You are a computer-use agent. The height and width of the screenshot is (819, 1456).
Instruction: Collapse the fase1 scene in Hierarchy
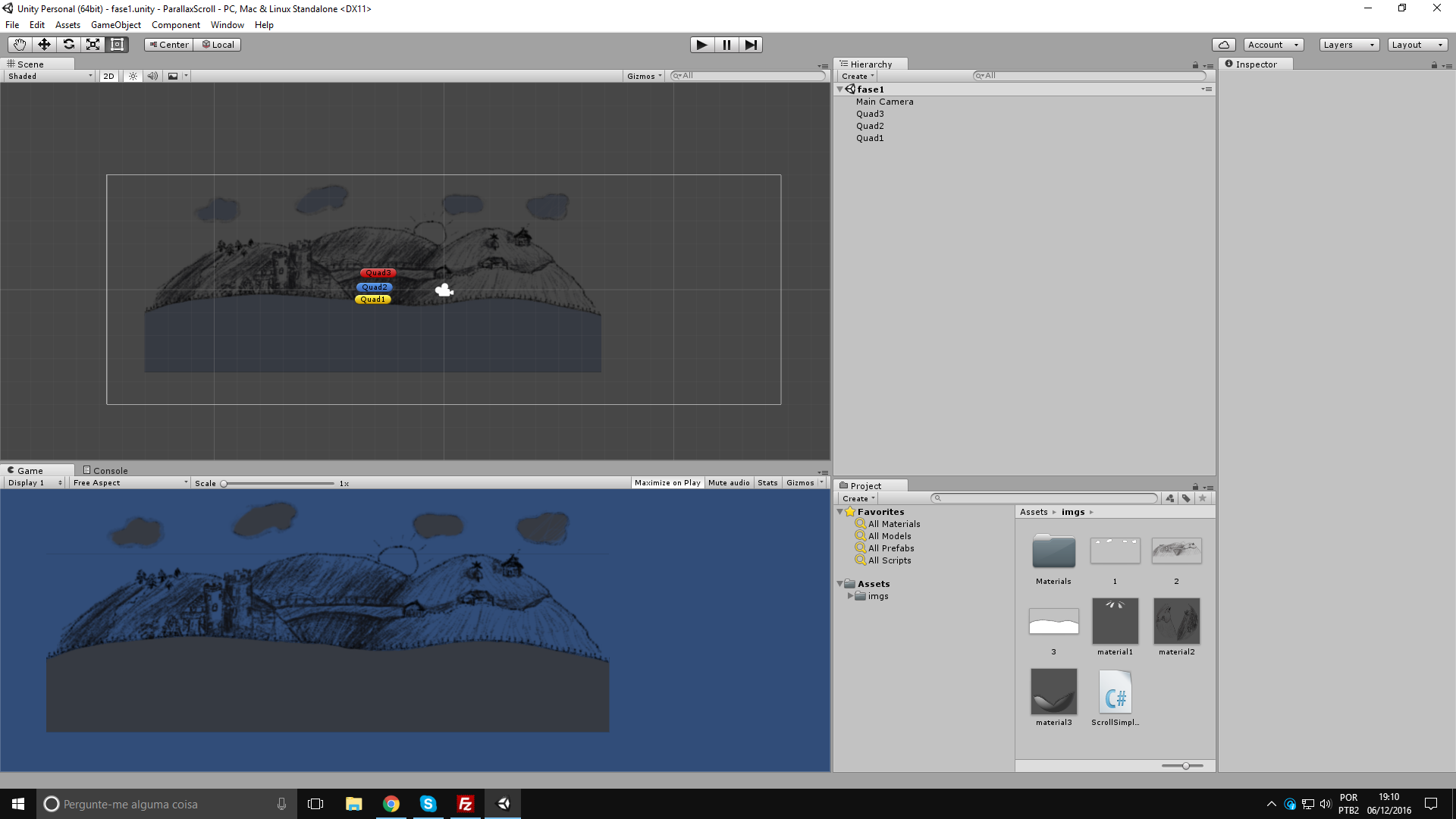840,89
